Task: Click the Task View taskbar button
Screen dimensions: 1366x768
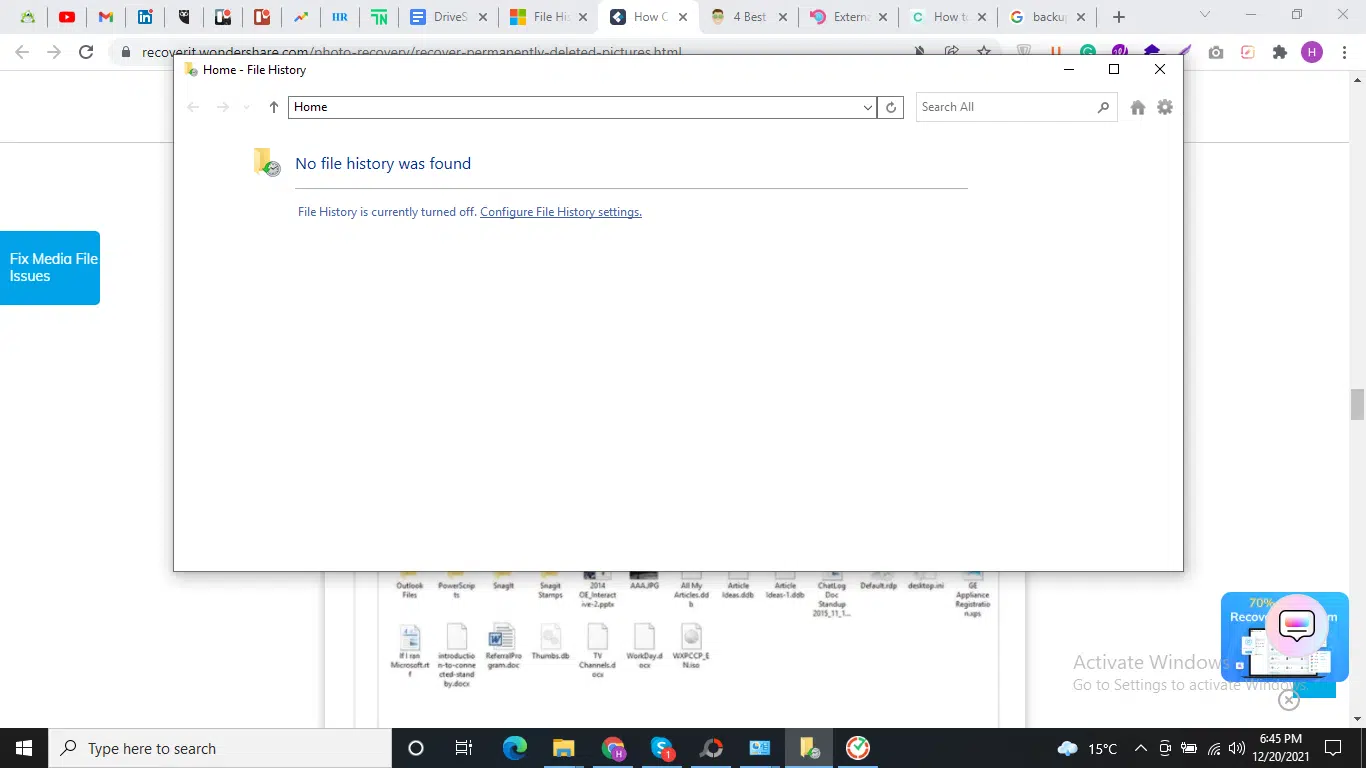Action: [x=464, y=748]
